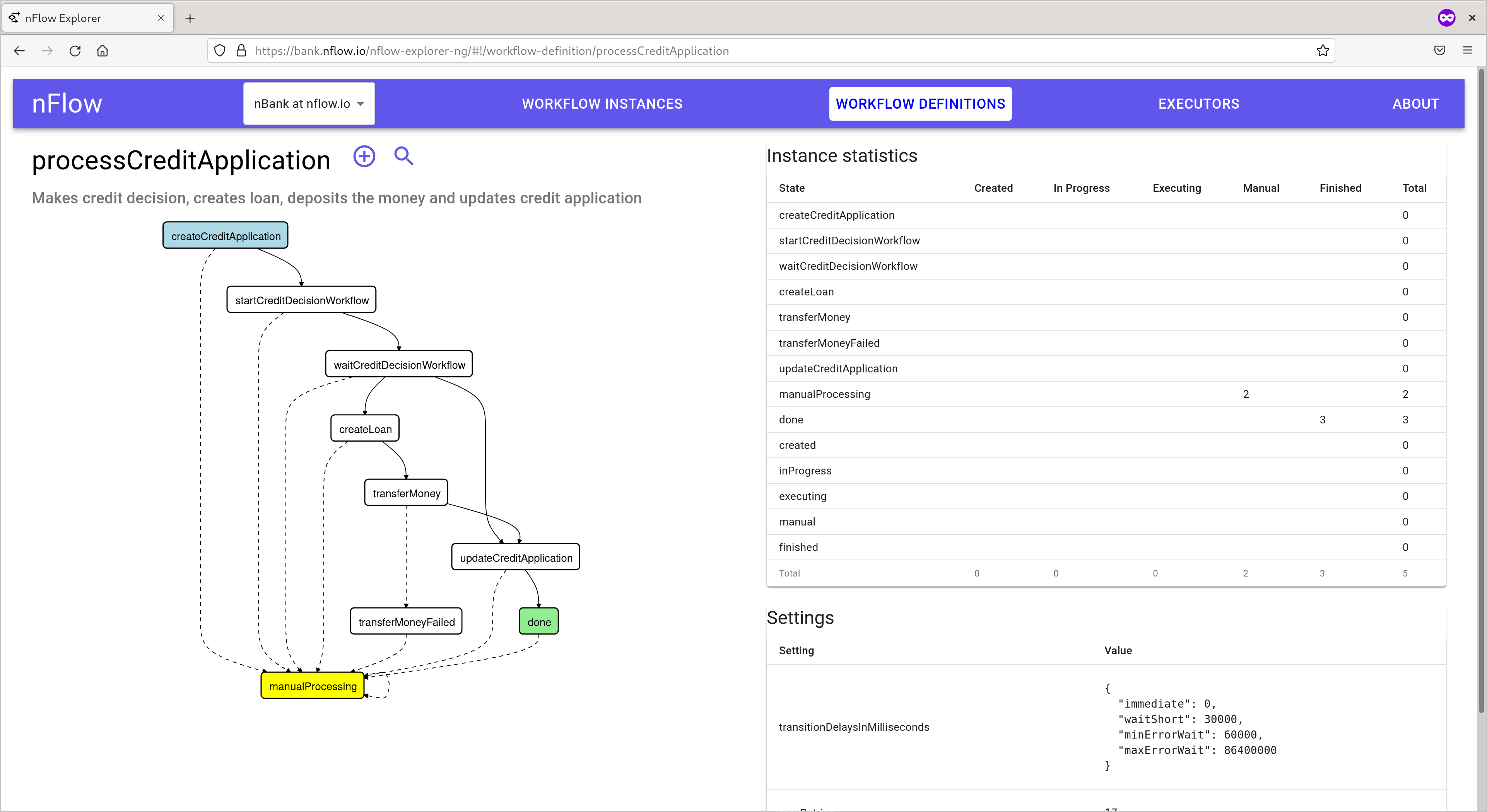Open the nBank at nflow.io dropdown
This screenshot has width=1487, height=812.
309,104
